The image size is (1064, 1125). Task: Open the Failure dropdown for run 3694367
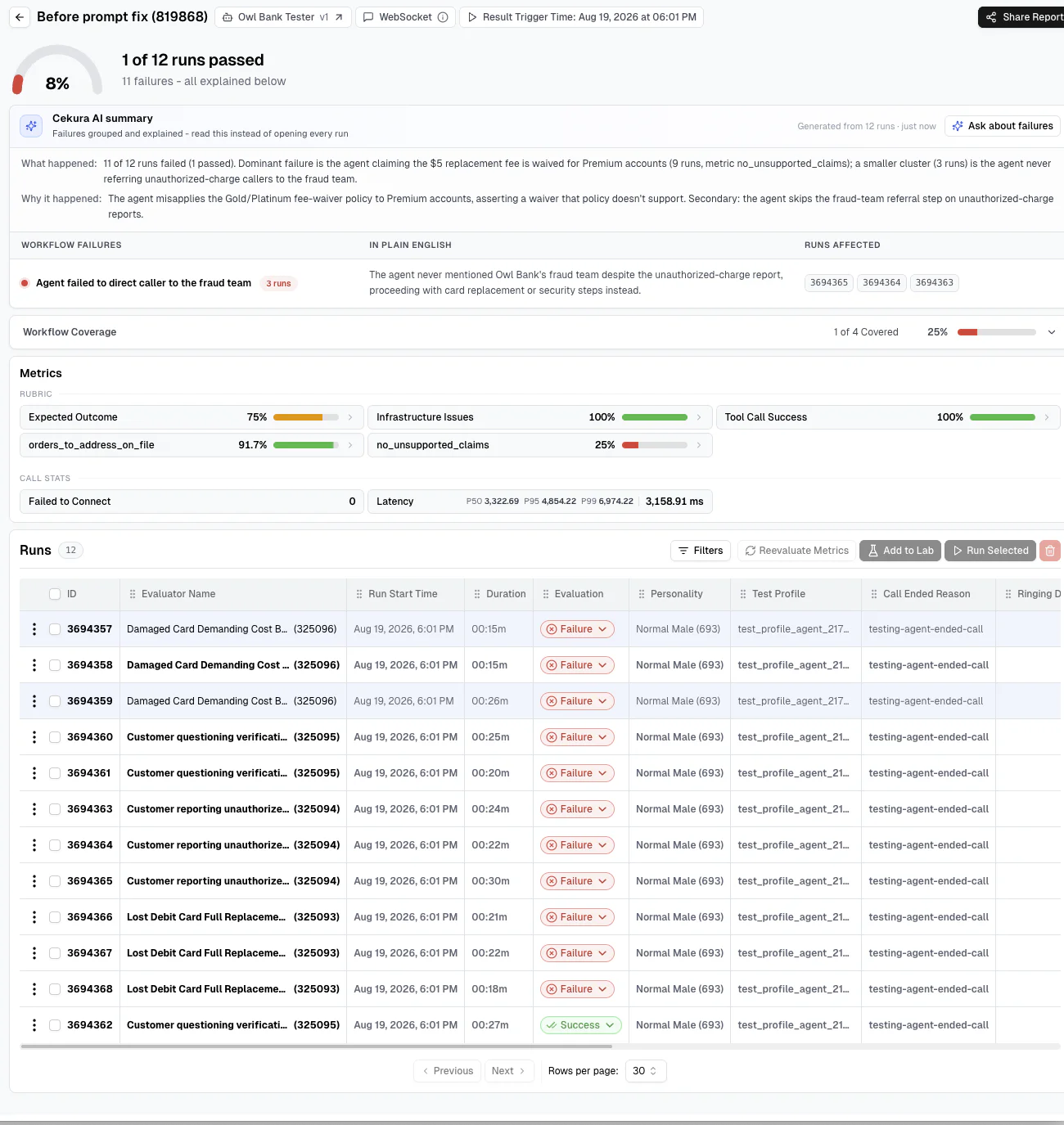pos(577,953)
